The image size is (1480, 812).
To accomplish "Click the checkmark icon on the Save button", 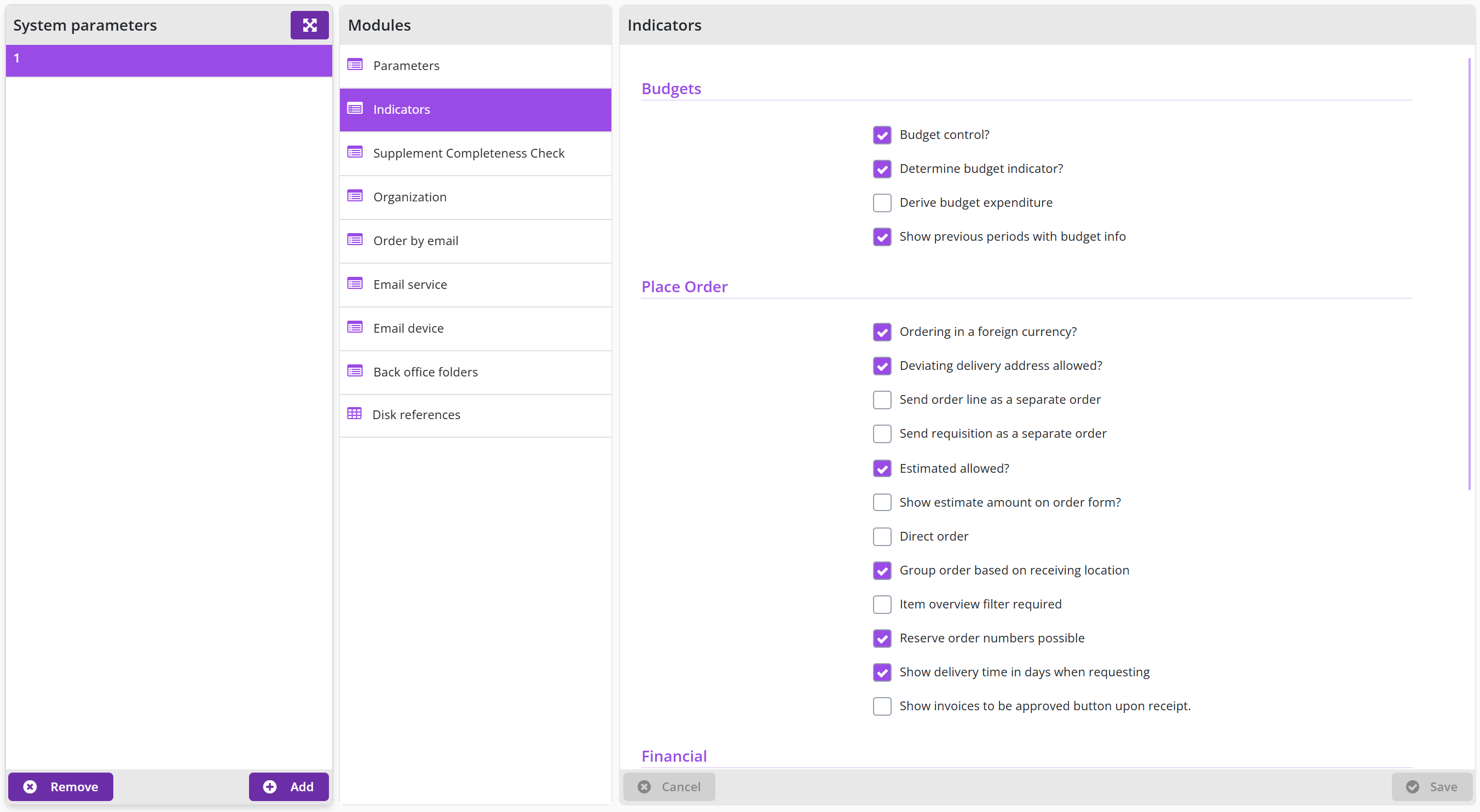I will point(1413,787).
